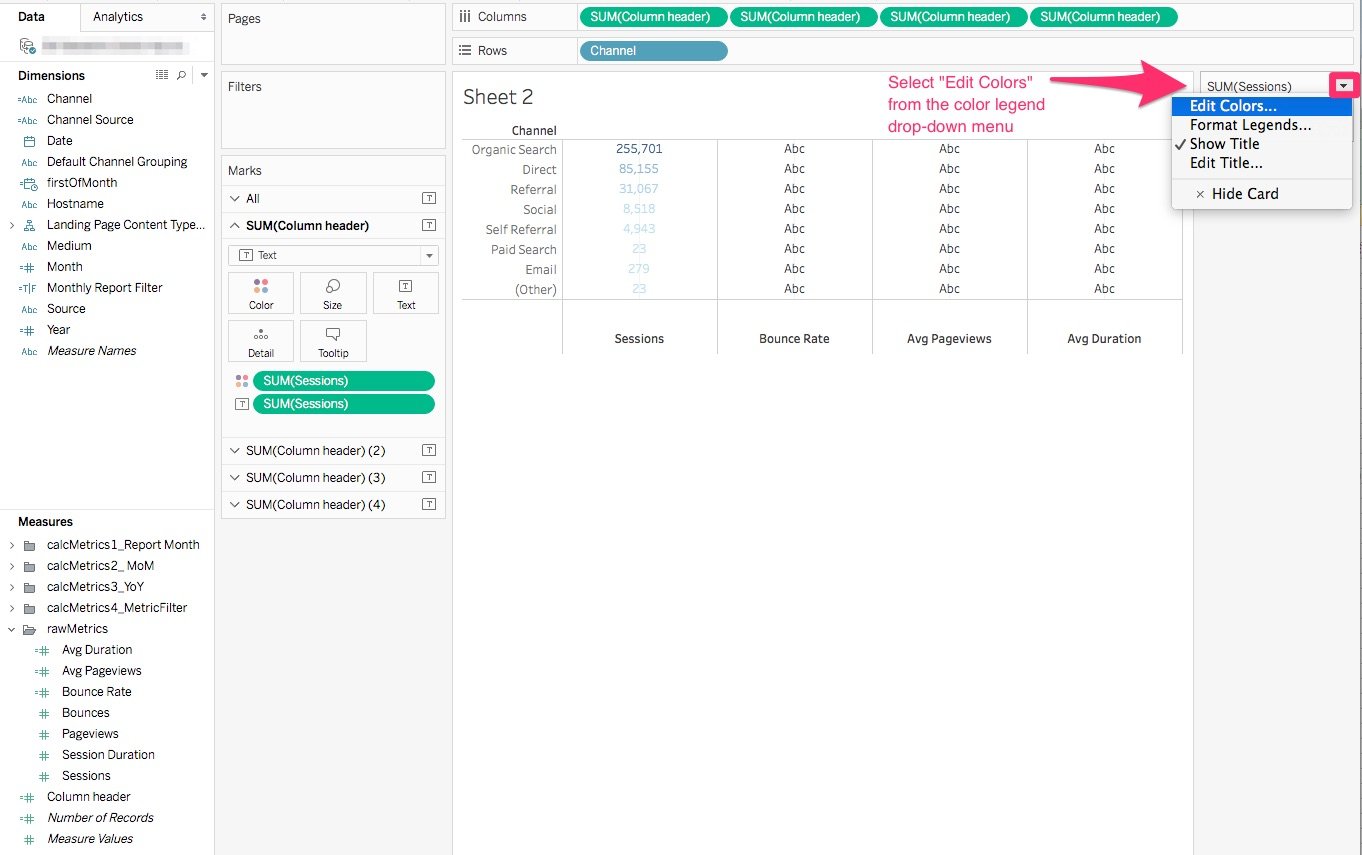Viewport: 1362px width, 855px height.
Task: Switch to the Analytics tab
Action: (x=117, y=17)
